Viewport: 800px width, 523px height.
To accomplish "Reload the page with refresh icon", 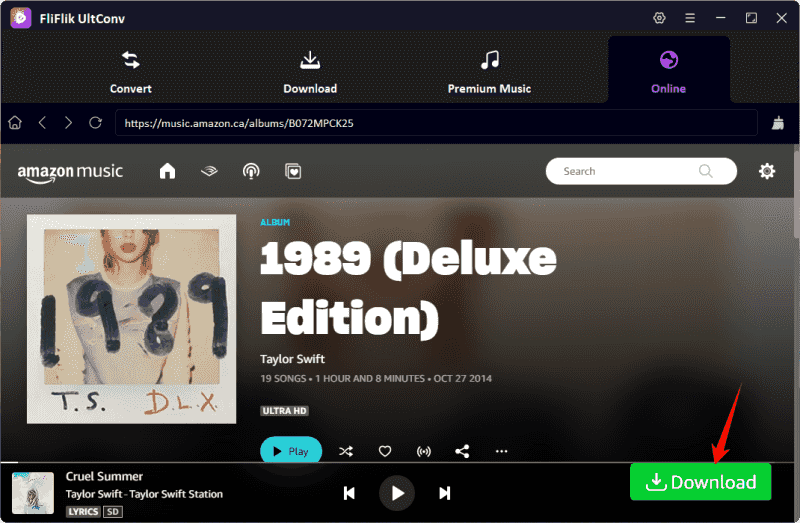I will (95, 122).
